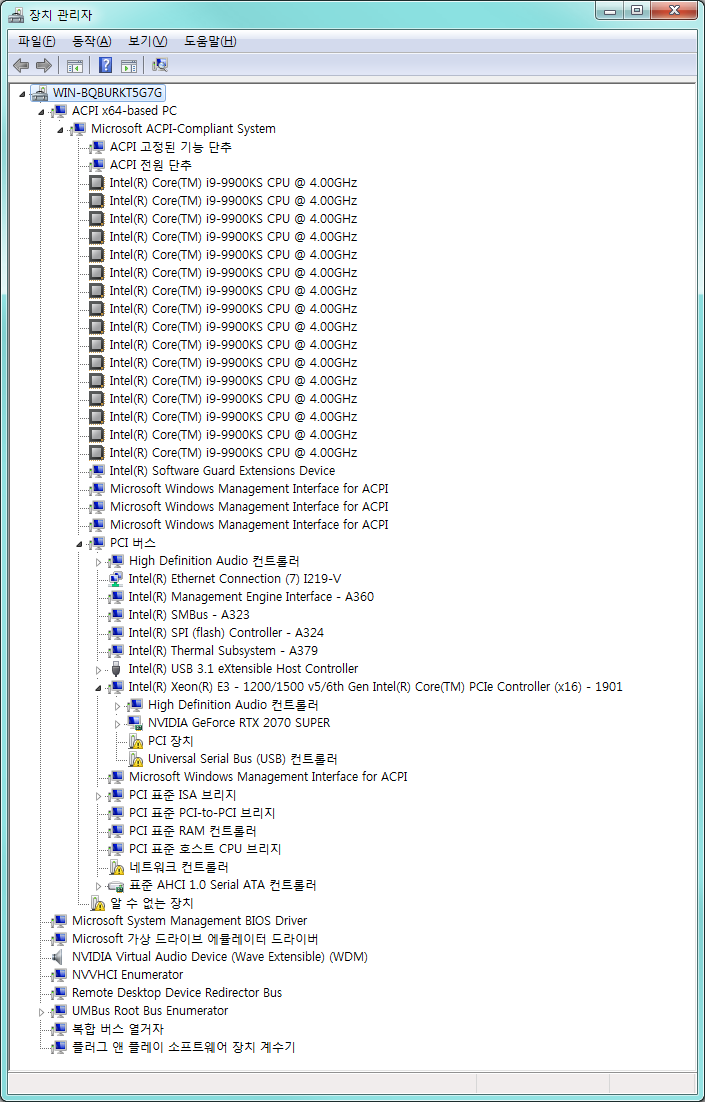
Task: Expand the NVIDIA GeForce RTX 2070 SUPER node
Action: point(117,723)
